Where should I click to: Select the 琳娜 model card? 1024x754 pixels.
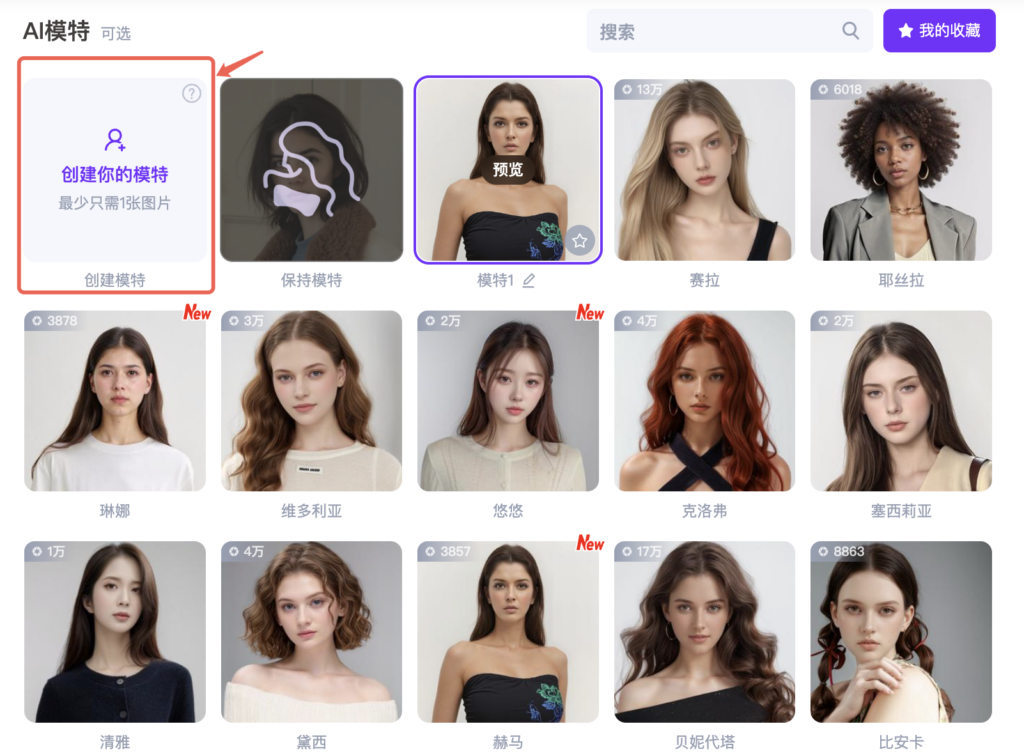(115, 401)
